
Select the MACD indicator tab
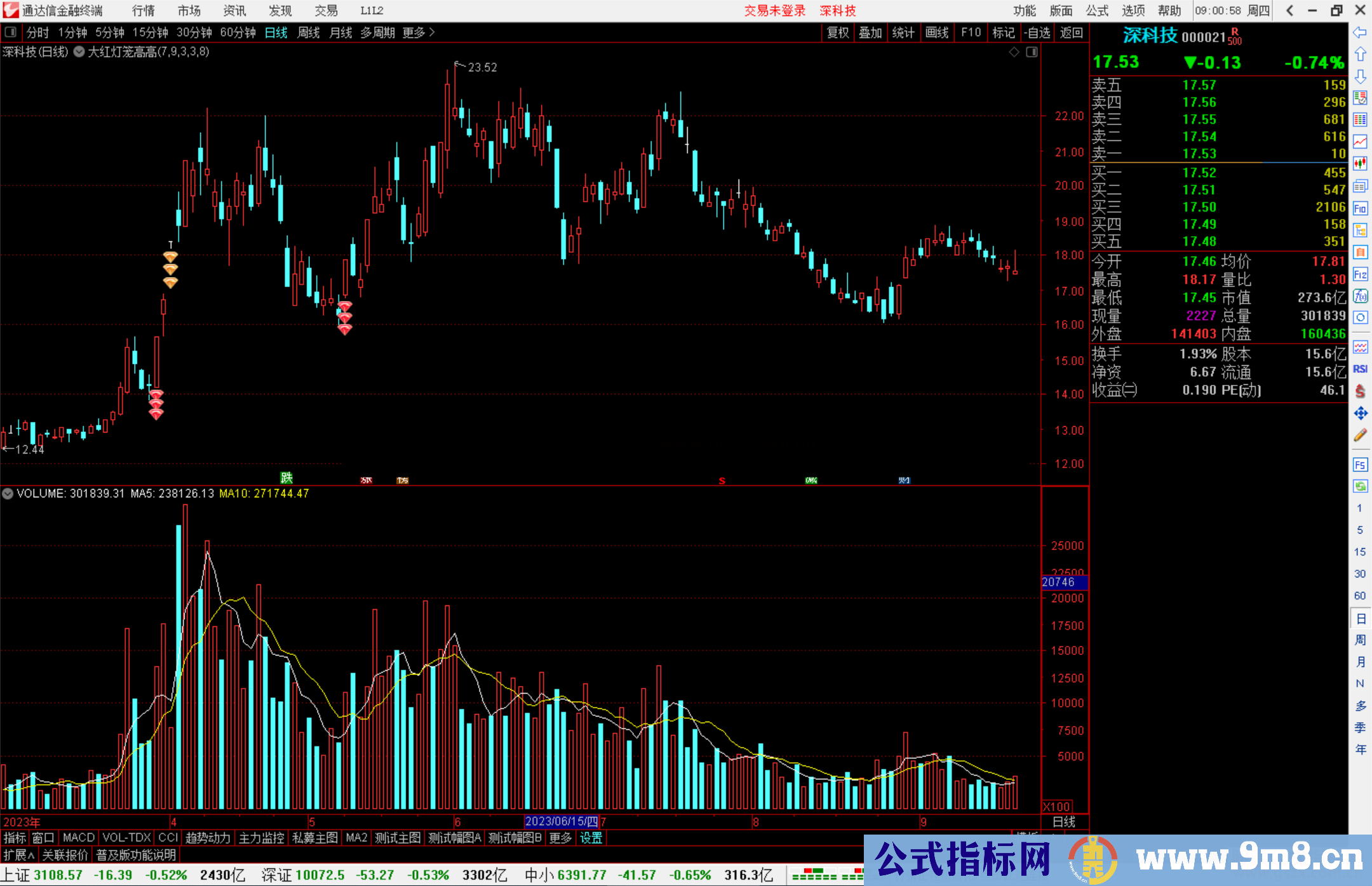(78, 838)
